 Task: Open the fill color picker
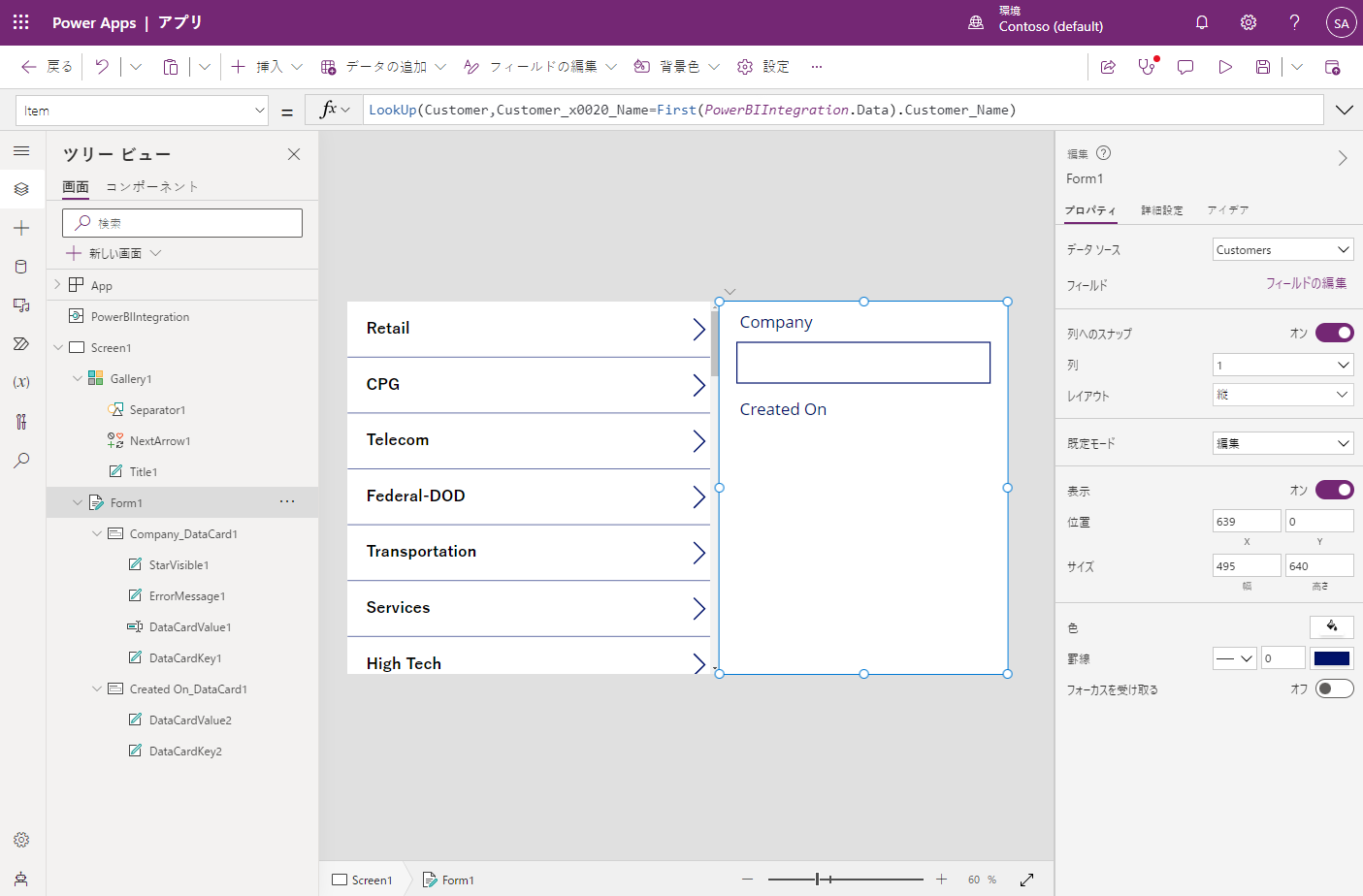coord(1332,626)
